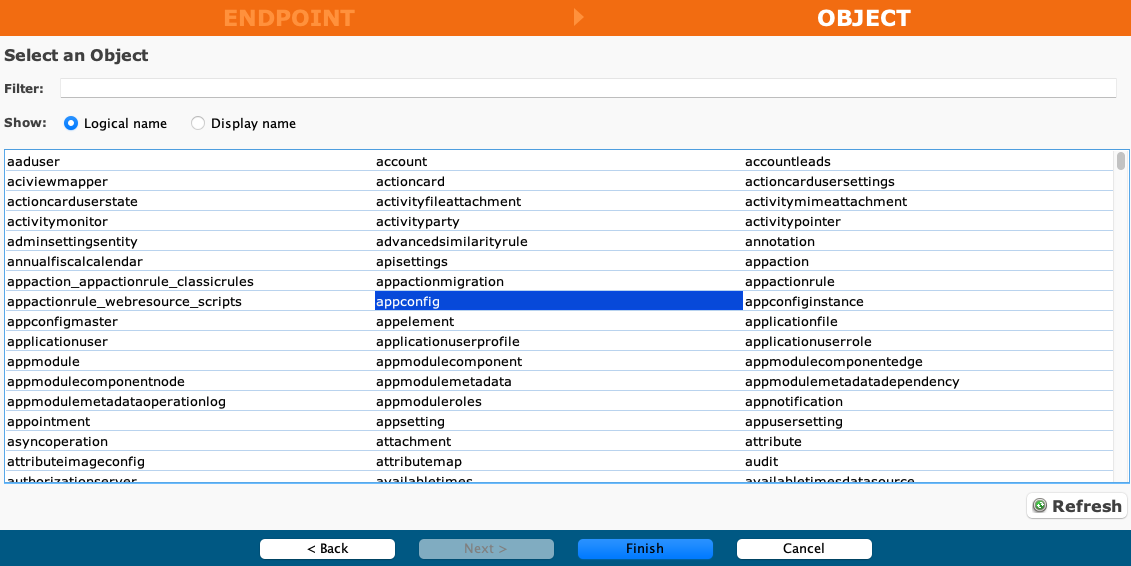Click the Refresh button icon
The width and height of the screenshot is (1131, 566).
pos(1040,506)
